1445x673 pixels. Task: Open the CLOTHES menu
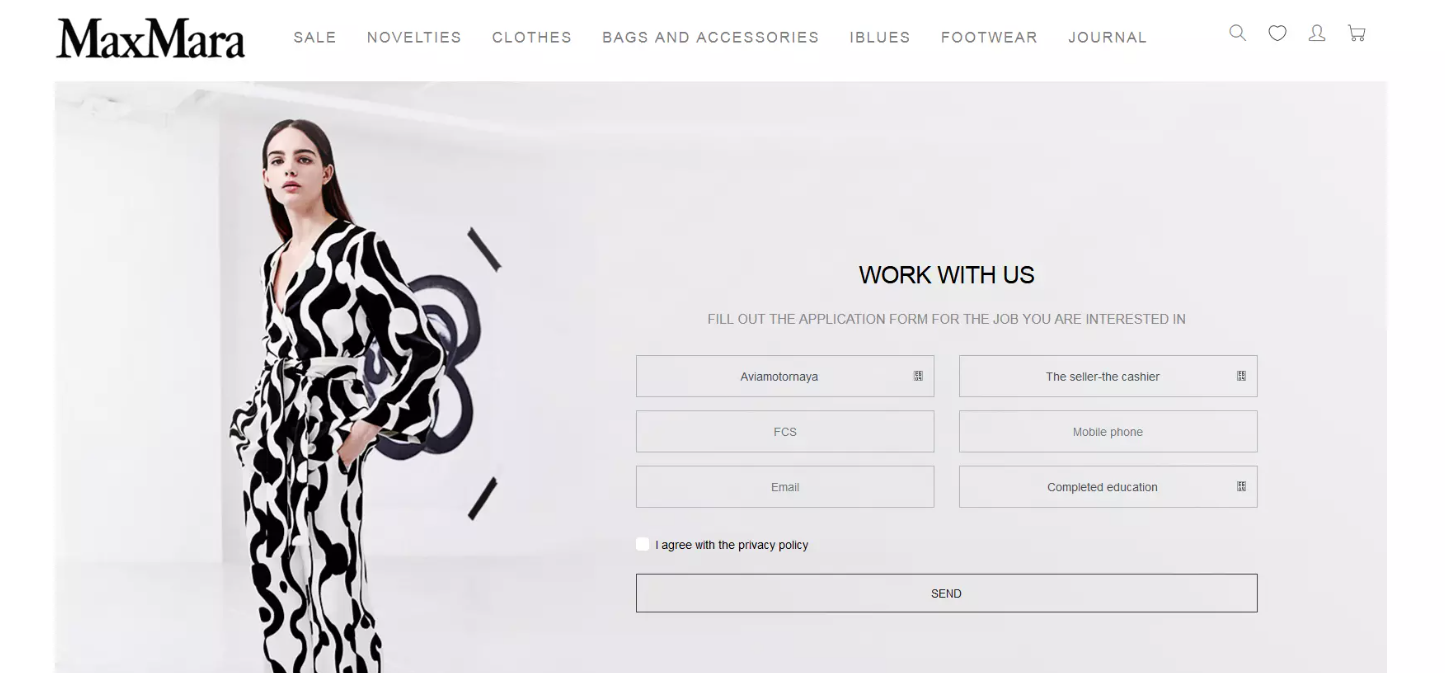pyautogui.click(x=532, y=37)
